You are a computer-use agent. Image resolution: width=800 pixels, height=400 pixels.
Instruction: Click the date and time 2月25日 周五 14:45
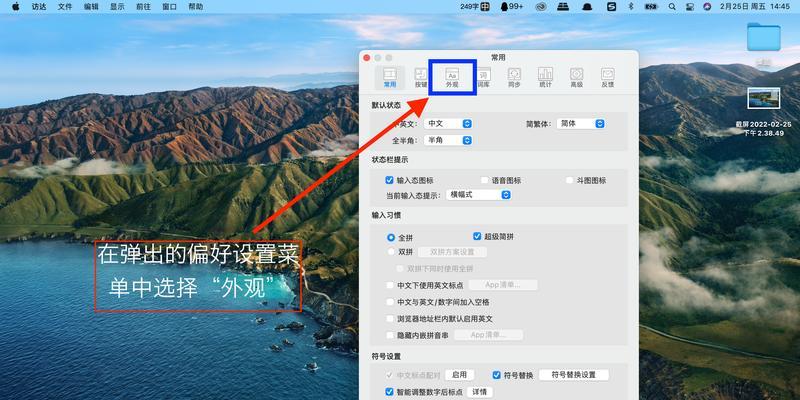(x=755, y=7)
